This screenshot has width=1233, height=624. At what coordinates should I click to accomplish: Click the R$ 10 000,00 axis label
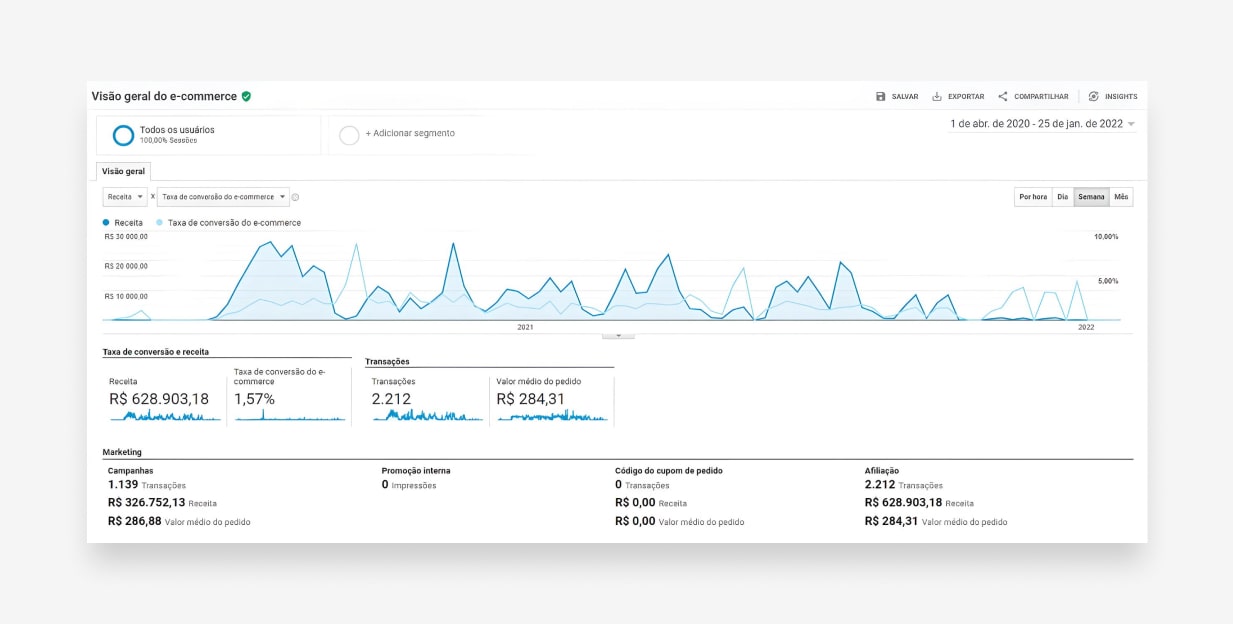[x=126, y=296]
